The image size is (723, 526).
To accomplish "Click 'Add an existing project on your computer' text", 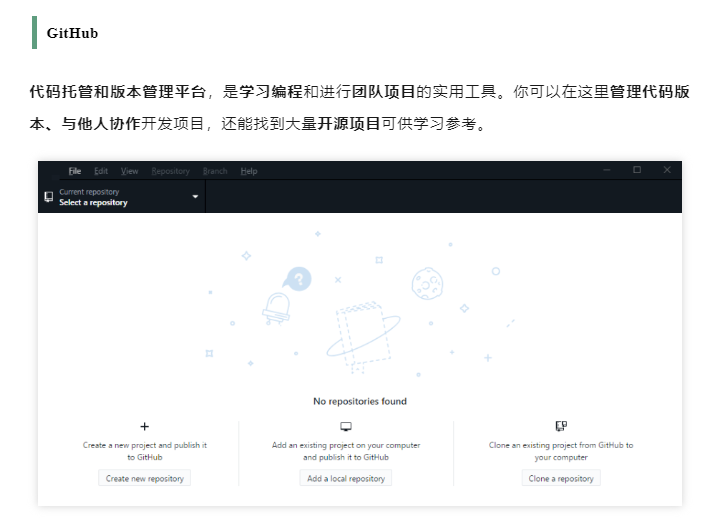I will pos(346,445).
